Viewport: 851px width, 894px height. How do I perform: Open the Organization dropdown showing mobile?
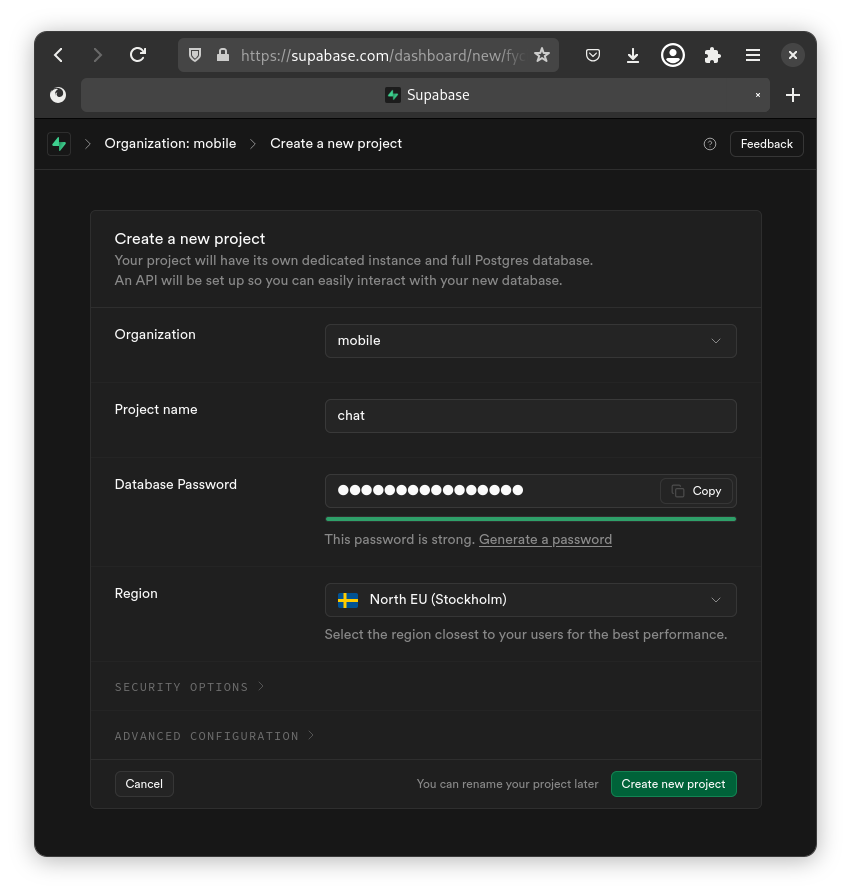pos(531,341)
